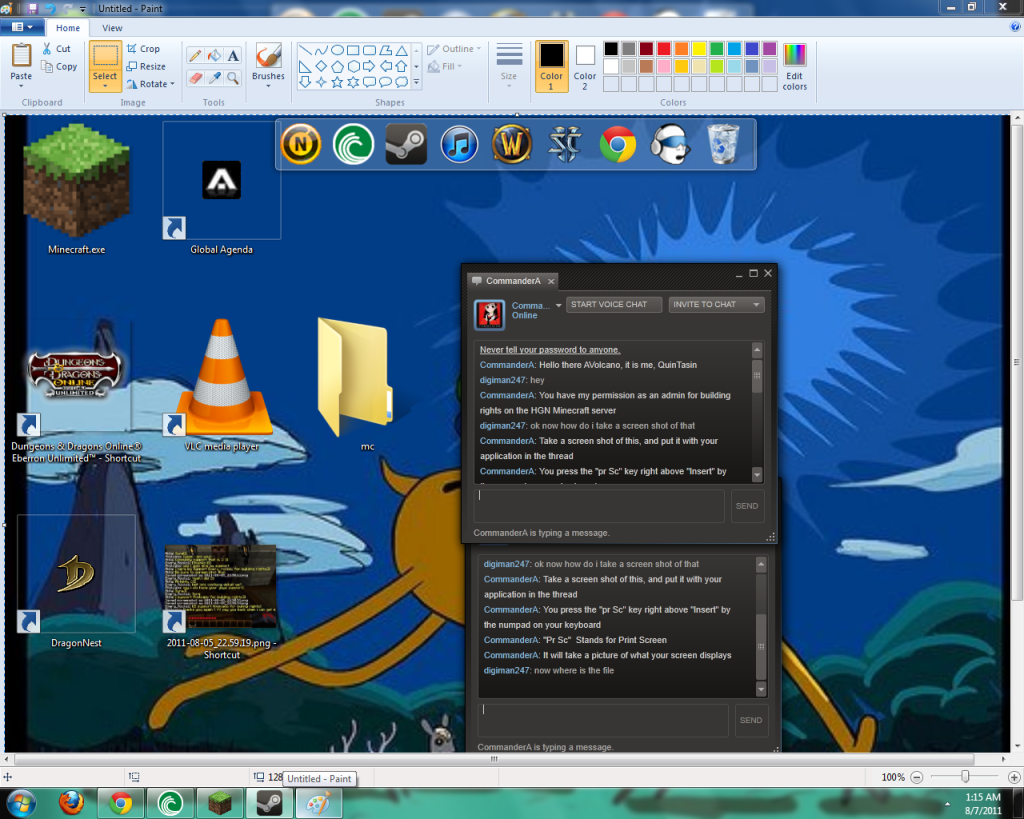Cut the current selection

click(x=56, y=49)
